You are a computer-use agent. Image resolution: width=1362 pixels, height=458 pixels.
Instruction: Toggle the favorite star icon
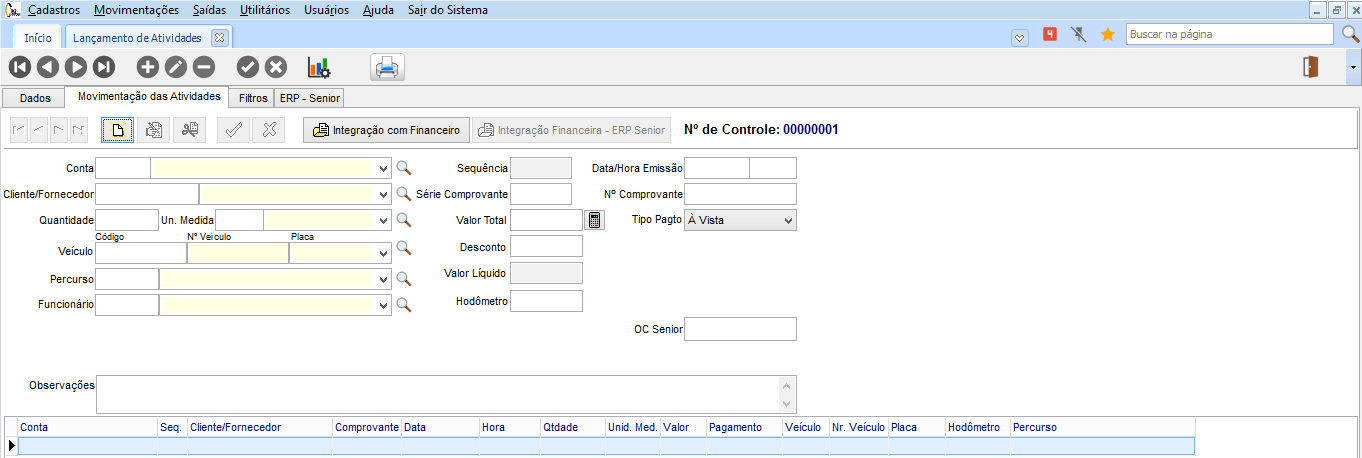pos(1107,34)
